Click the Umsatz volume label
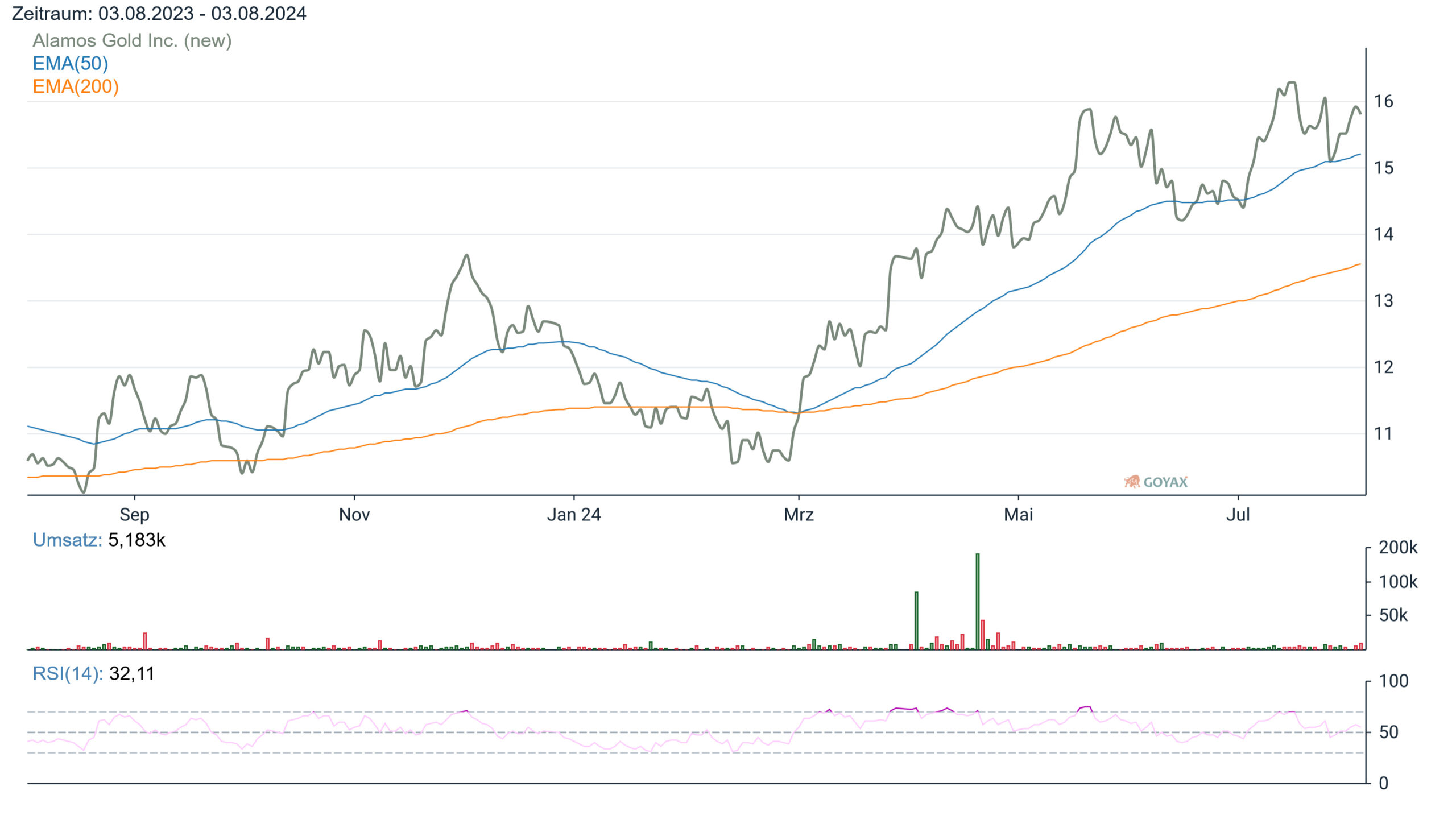The height and width of the screenshot is (832, 1456). click(68, 540)
